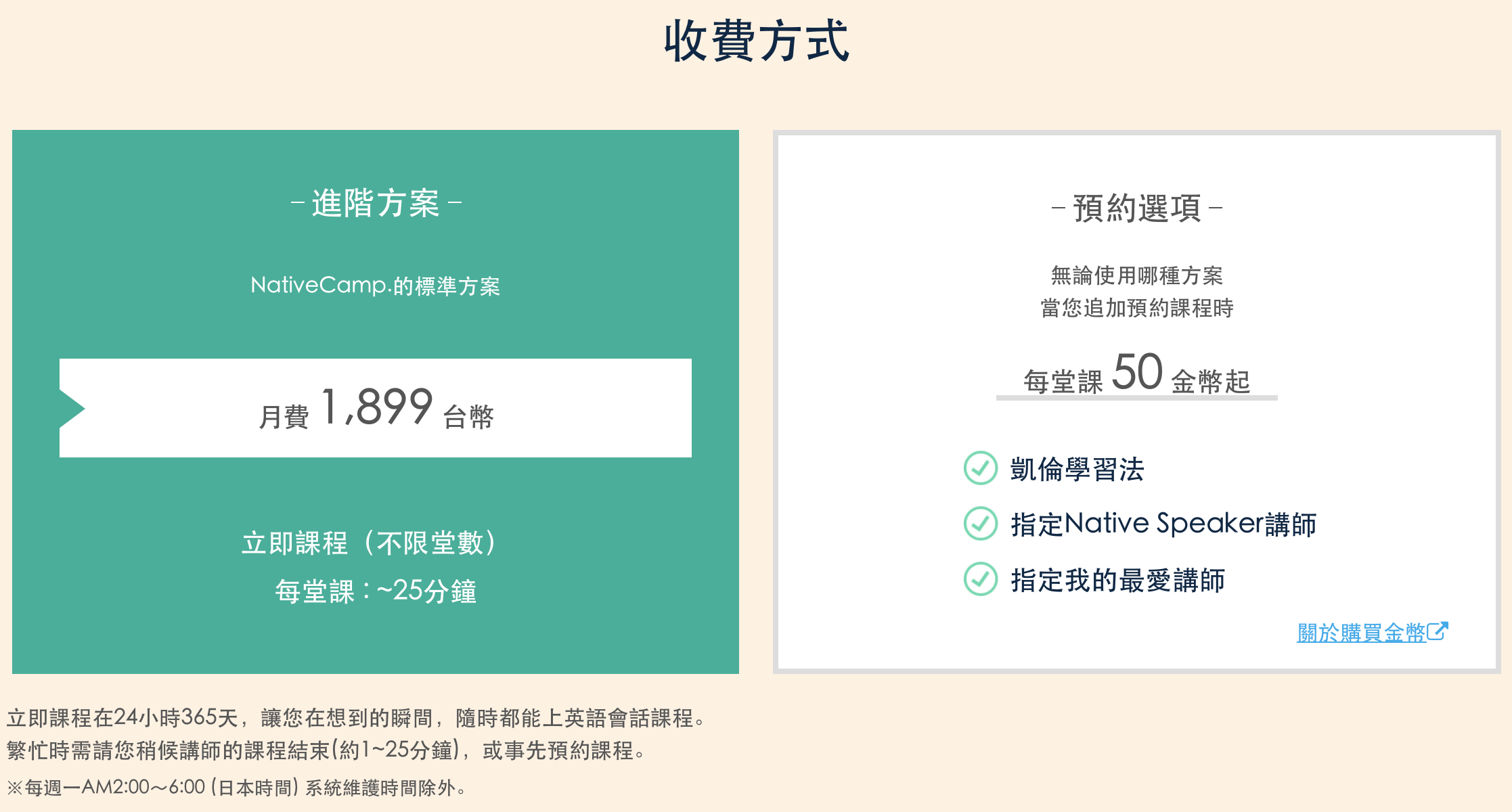
Task: Click the checkmark icon beside 指定我的最愛講師
Action: 980,579
